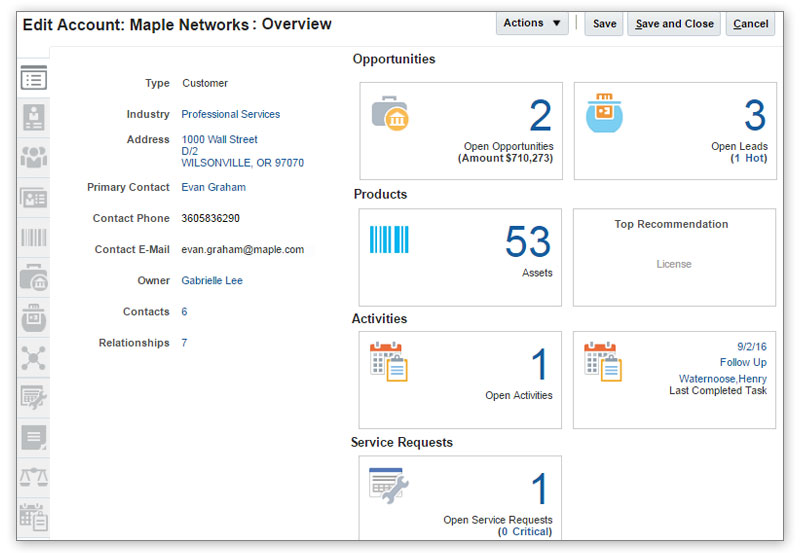Cancel editing the account

750,24
